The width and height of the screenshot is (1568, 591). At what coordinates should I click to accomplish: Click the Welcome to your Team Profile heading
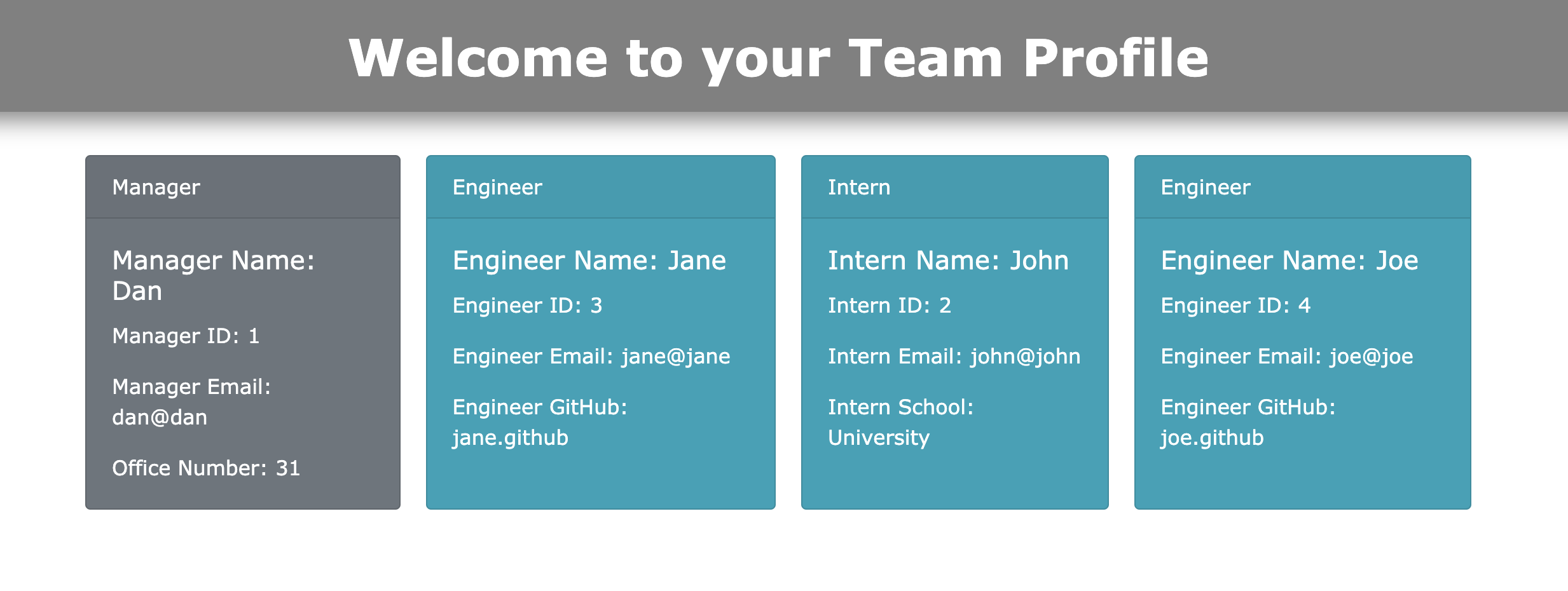pos(778,58)
